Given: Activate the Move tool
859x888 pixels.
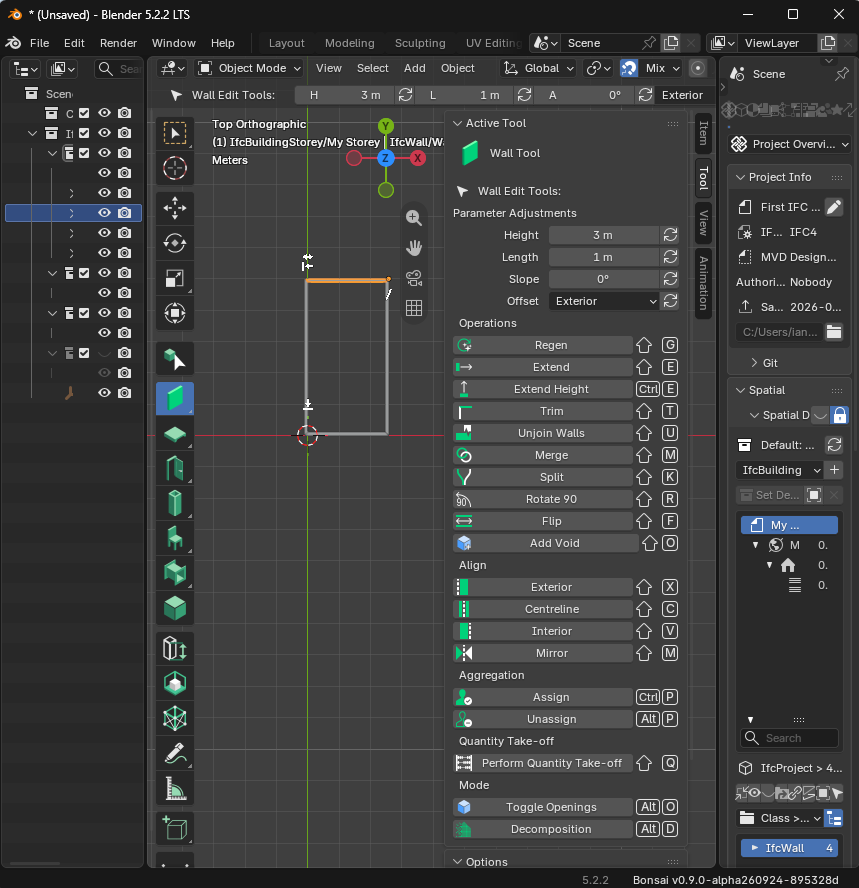Looking at the screenshot, I should (x=175, y=208).
